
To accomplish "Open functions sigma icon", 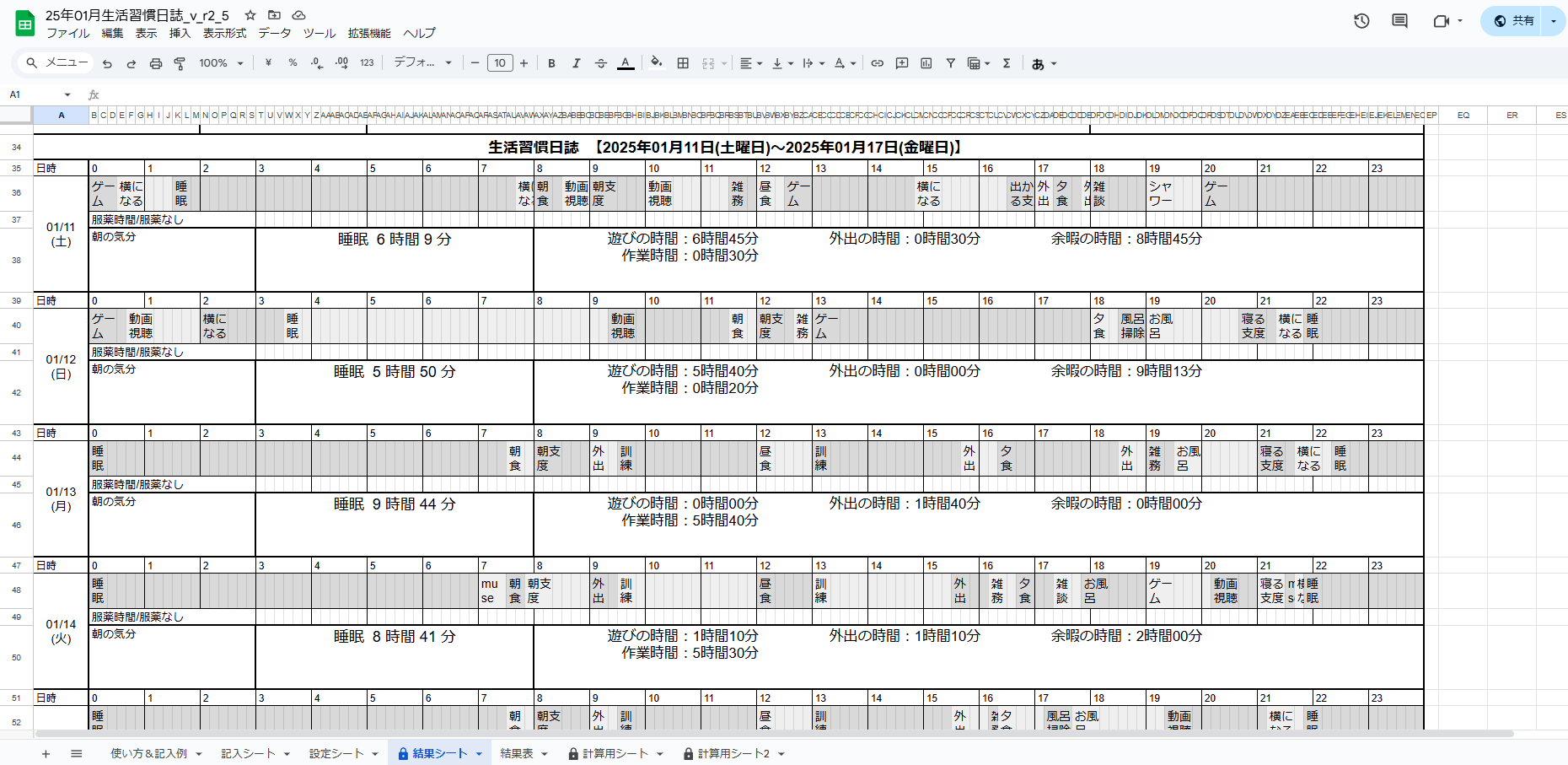I will (x=1007, y=63).
